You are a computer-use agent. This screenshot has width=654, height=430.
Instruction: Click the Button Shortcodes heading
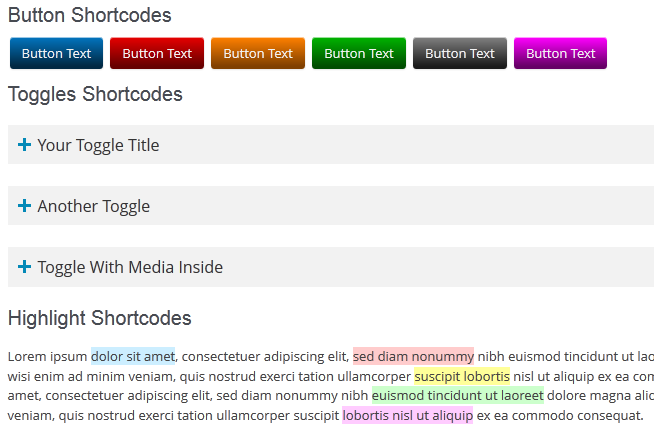(90, 15)
